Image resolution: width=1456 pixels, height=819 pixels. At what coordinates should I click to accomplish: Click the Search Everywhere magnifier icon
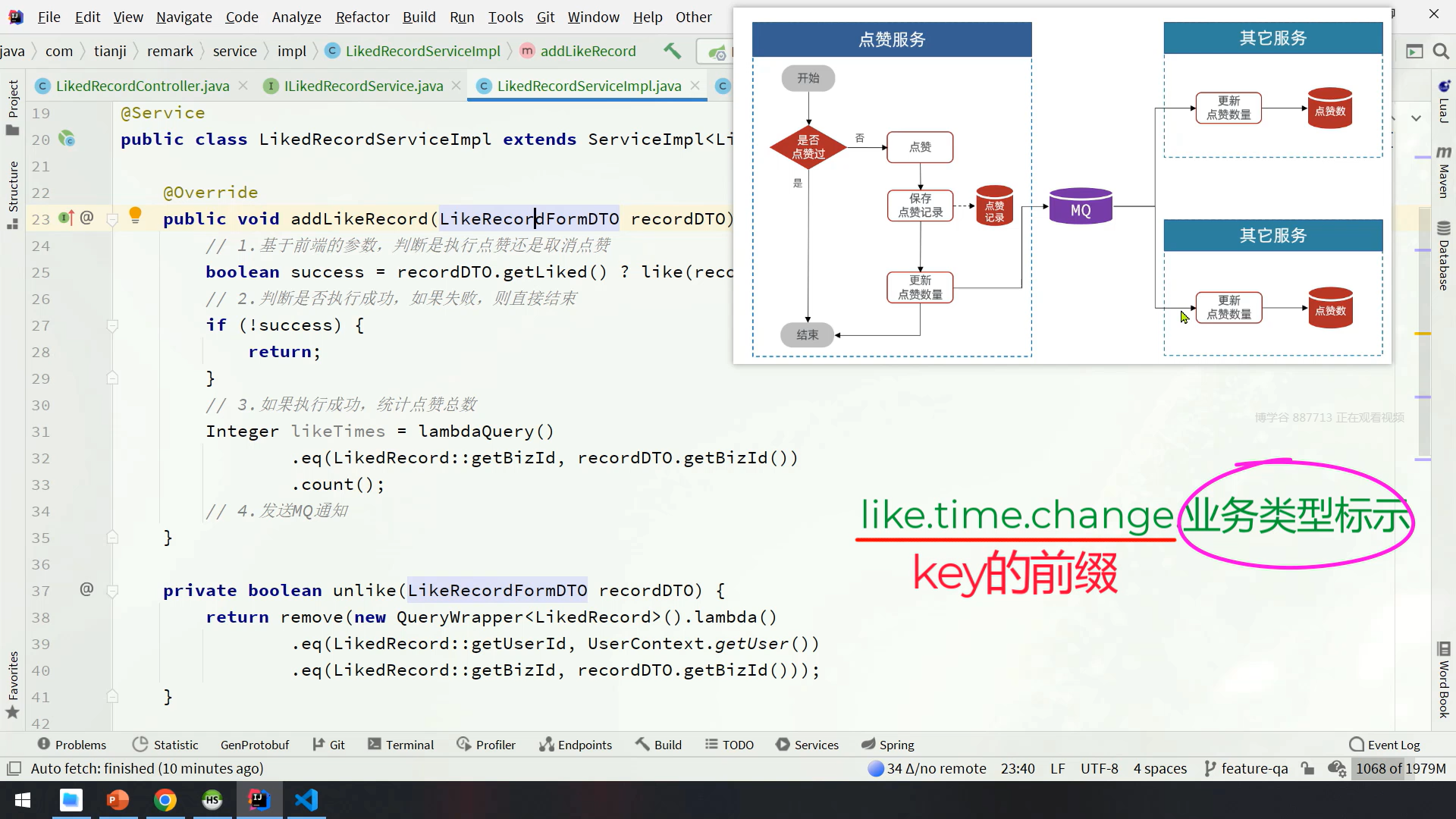[1441, 51]
